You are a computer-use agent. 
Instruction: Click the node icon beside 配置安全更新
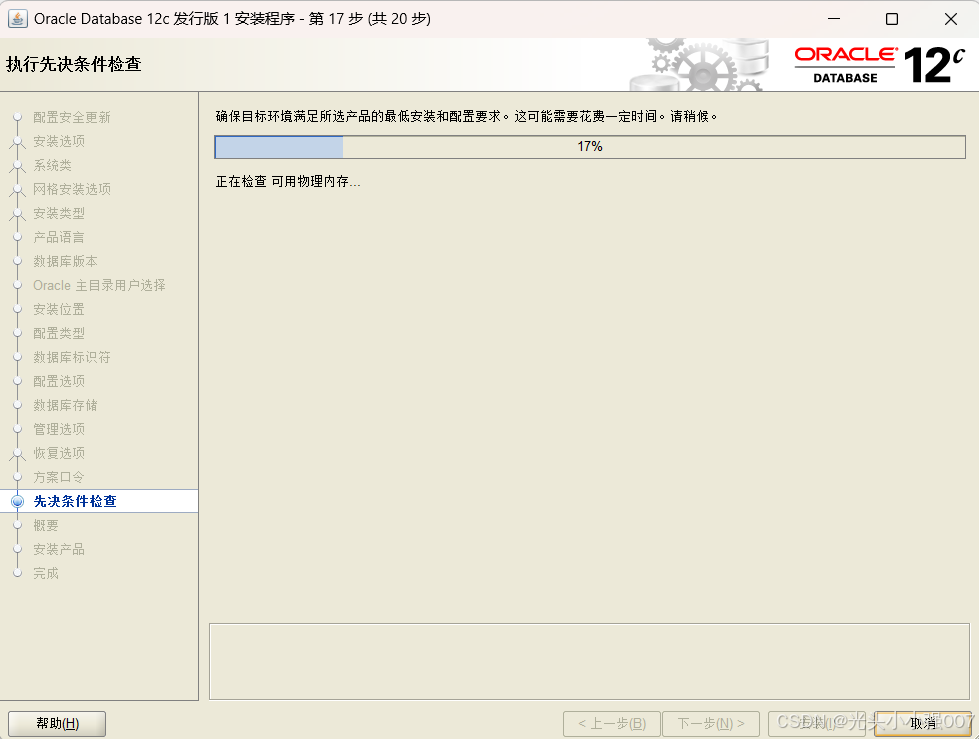[x=17, y=117]
